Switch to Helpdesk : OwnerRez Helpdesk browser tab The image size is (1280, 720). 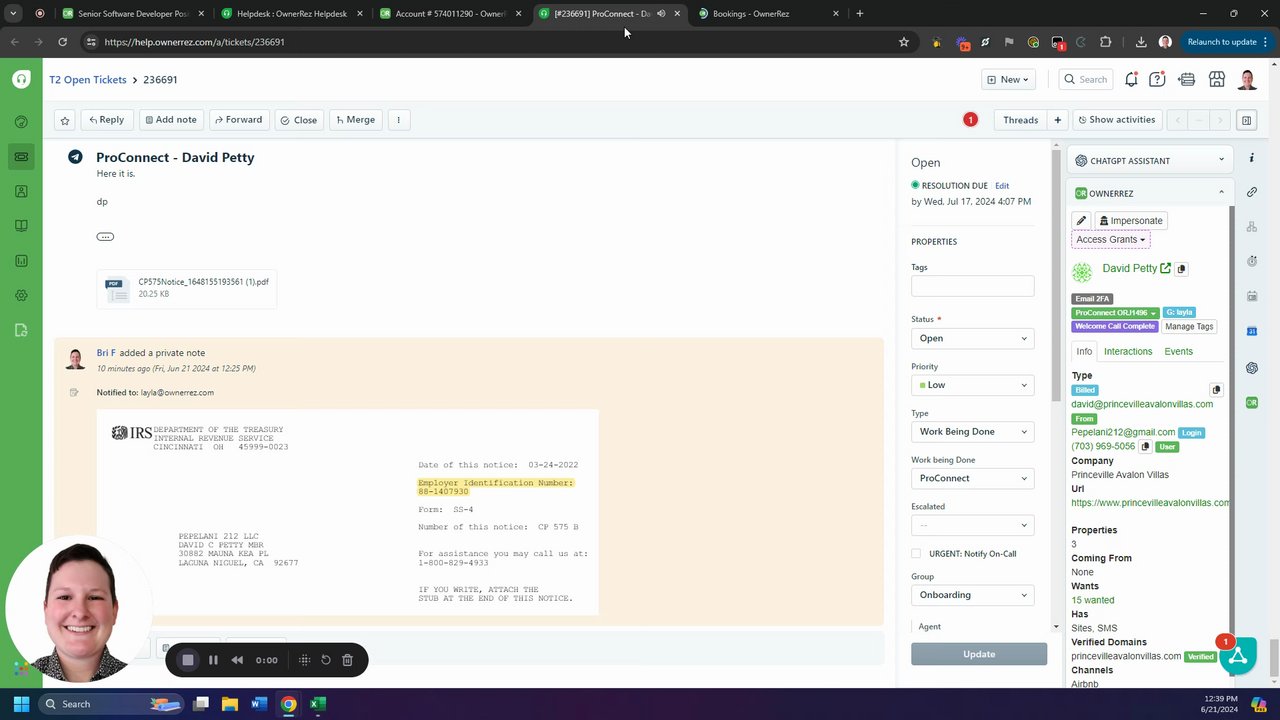point(290,14)
